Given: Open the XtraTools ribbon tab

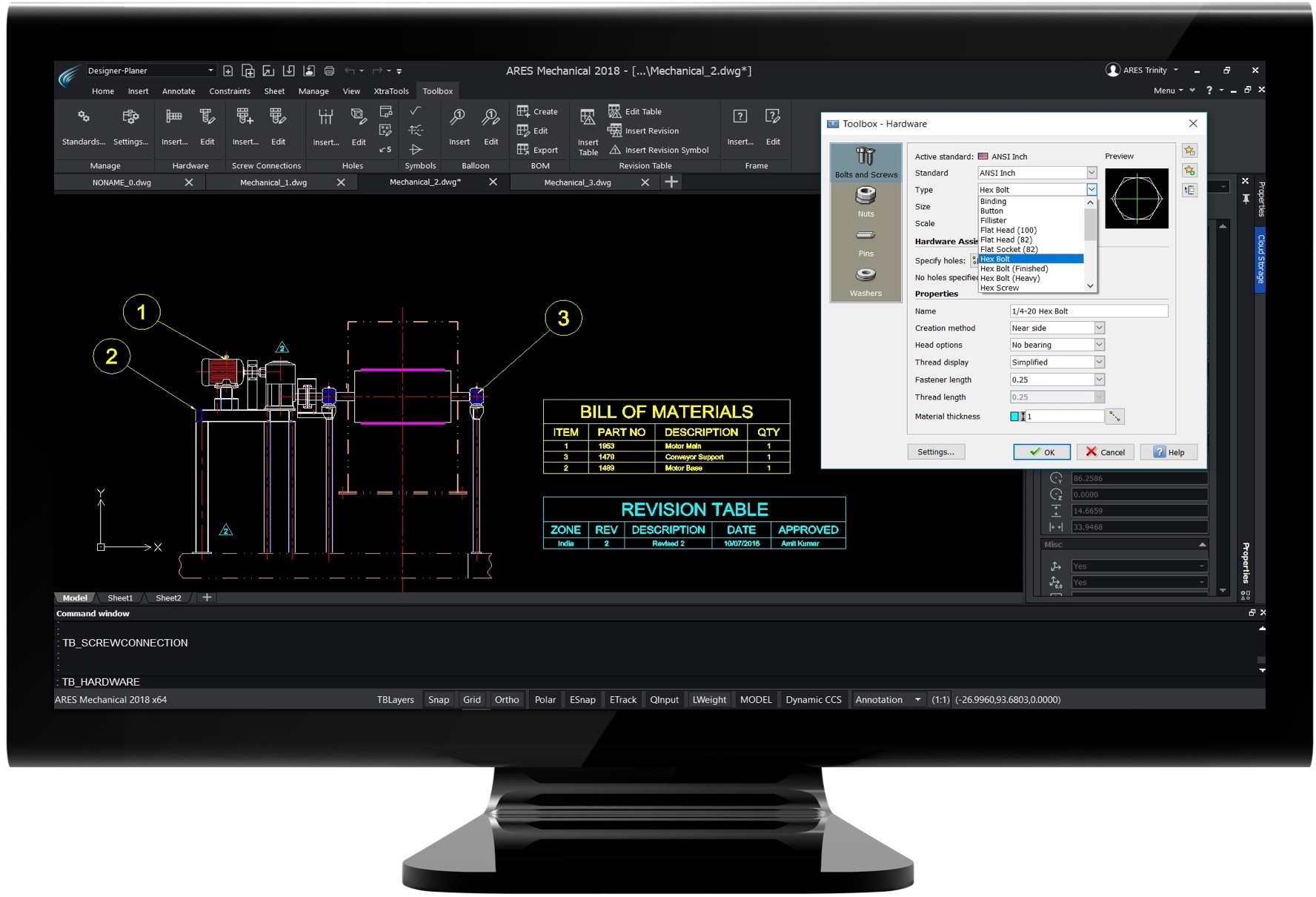Looking at the screenshot, I should pyautogui.click(x=391, y=91).
